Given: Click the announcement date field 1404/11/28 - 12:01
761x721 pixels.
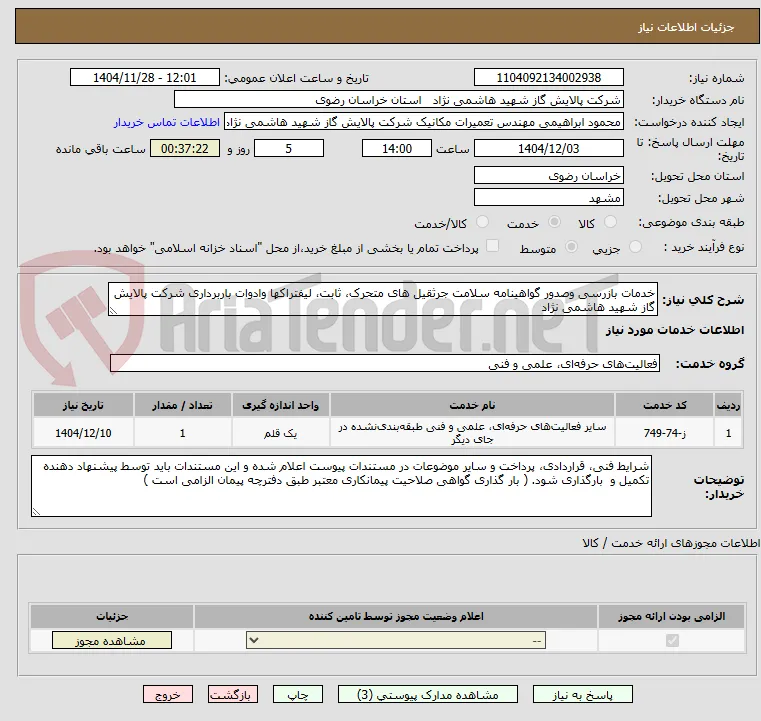Looking at the screenshot, I should [145, 78].
